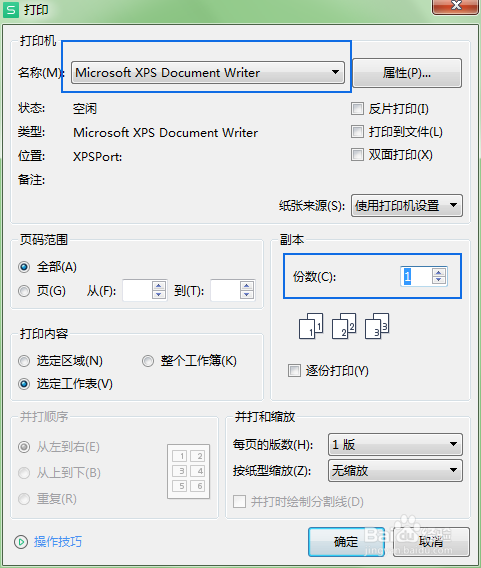Select 从上到下(B) order option
481x568 pixels.
(24, 473)
